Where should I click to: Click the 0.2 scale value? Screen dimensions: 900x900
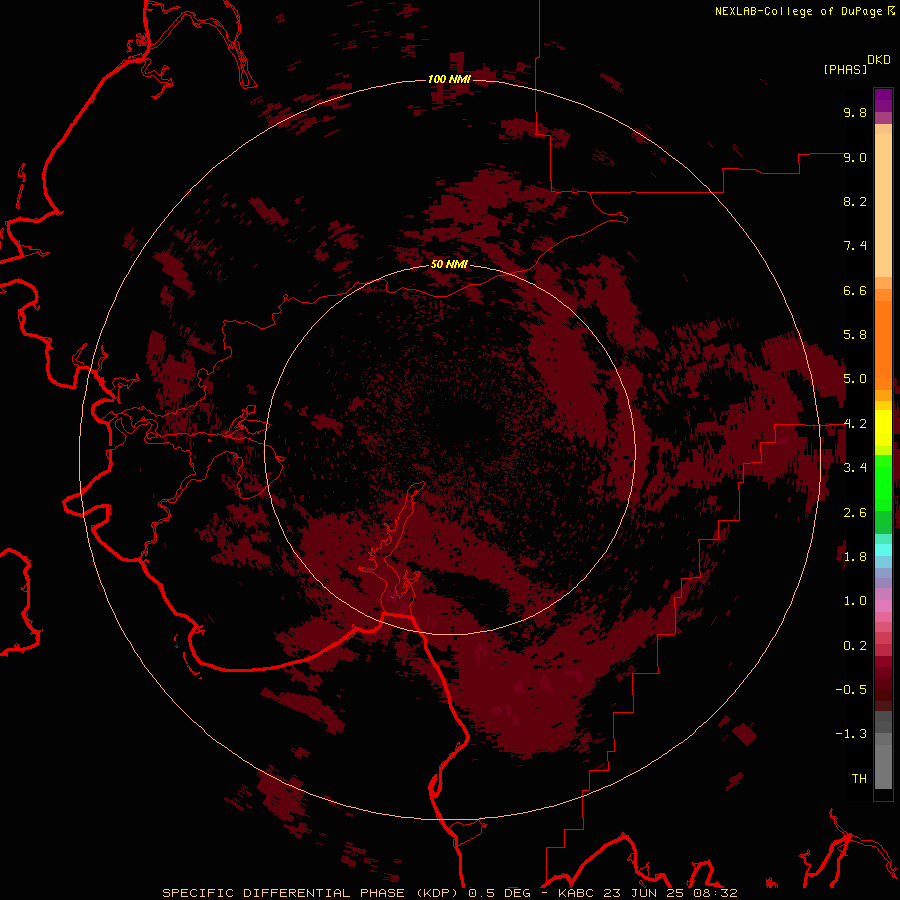pos(855,646)
